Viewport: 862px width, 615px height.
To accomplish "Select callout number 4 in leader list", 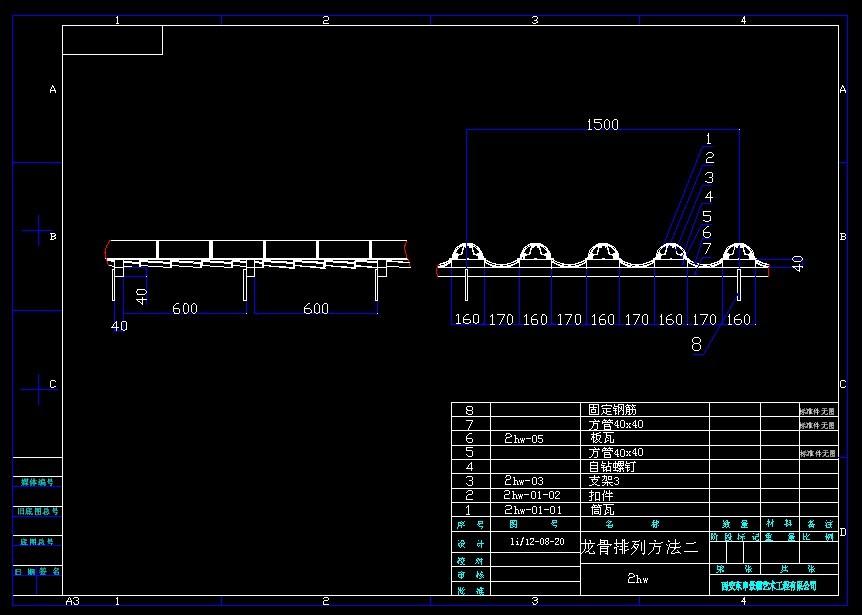I will click(x=708, y=197).
